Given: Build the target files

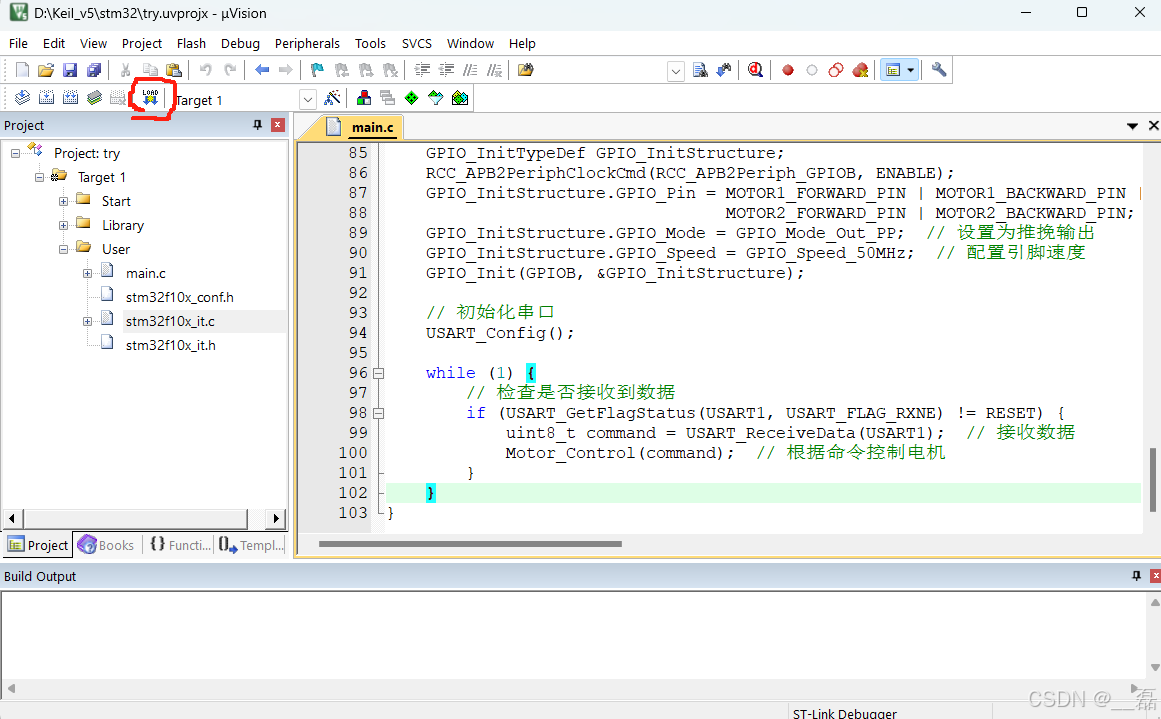Looking at the screenshot, I should (46, 98).
